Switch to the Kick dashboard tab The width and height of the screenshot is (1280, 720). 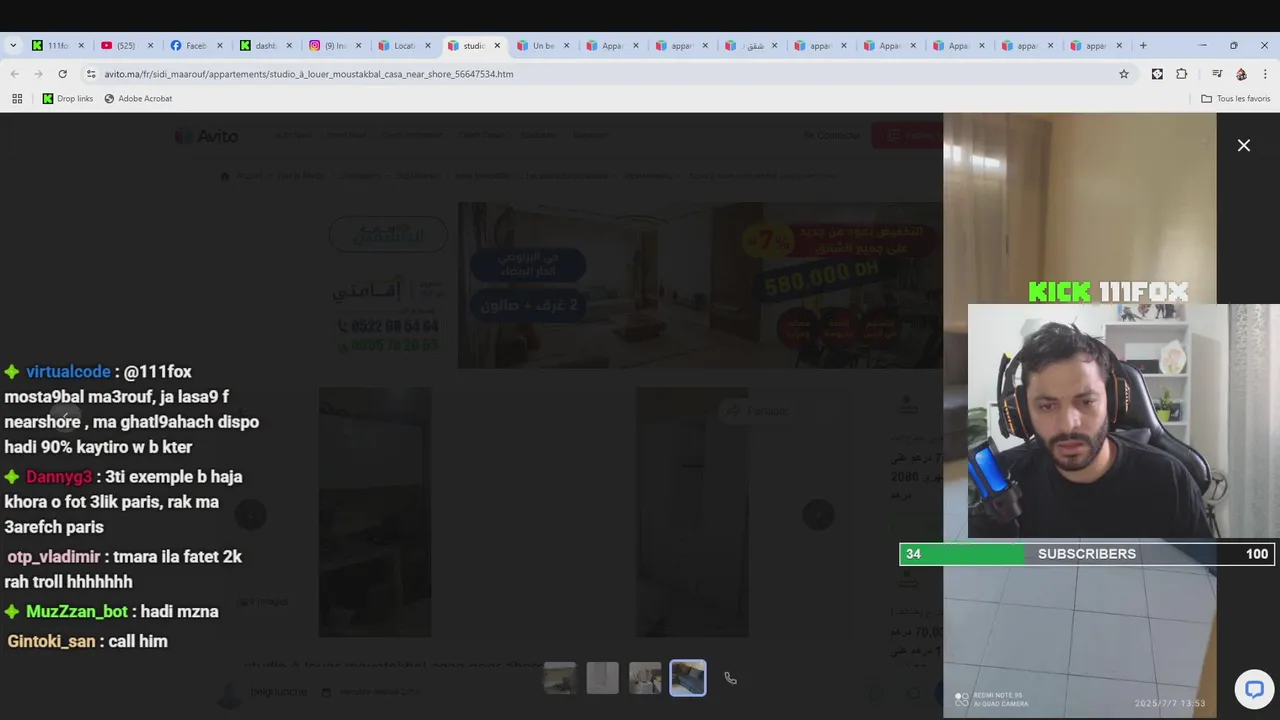click(265, 45)
